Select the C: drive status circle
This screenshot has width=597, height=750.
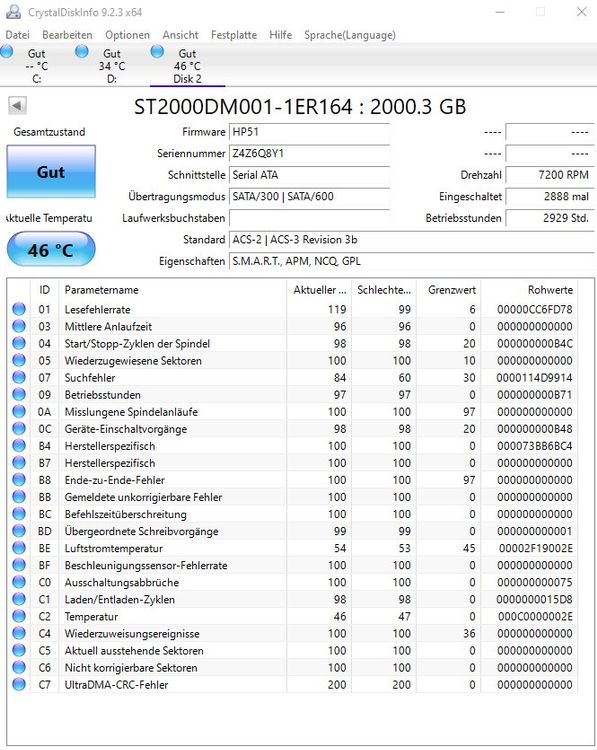pos(7,51)
